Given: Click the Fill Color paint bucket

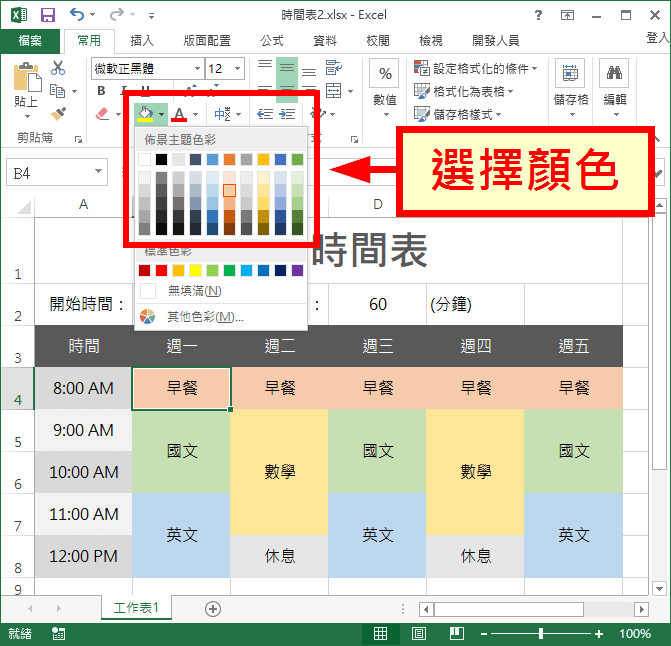Looking at the screenshot, I should coord(145,114).
